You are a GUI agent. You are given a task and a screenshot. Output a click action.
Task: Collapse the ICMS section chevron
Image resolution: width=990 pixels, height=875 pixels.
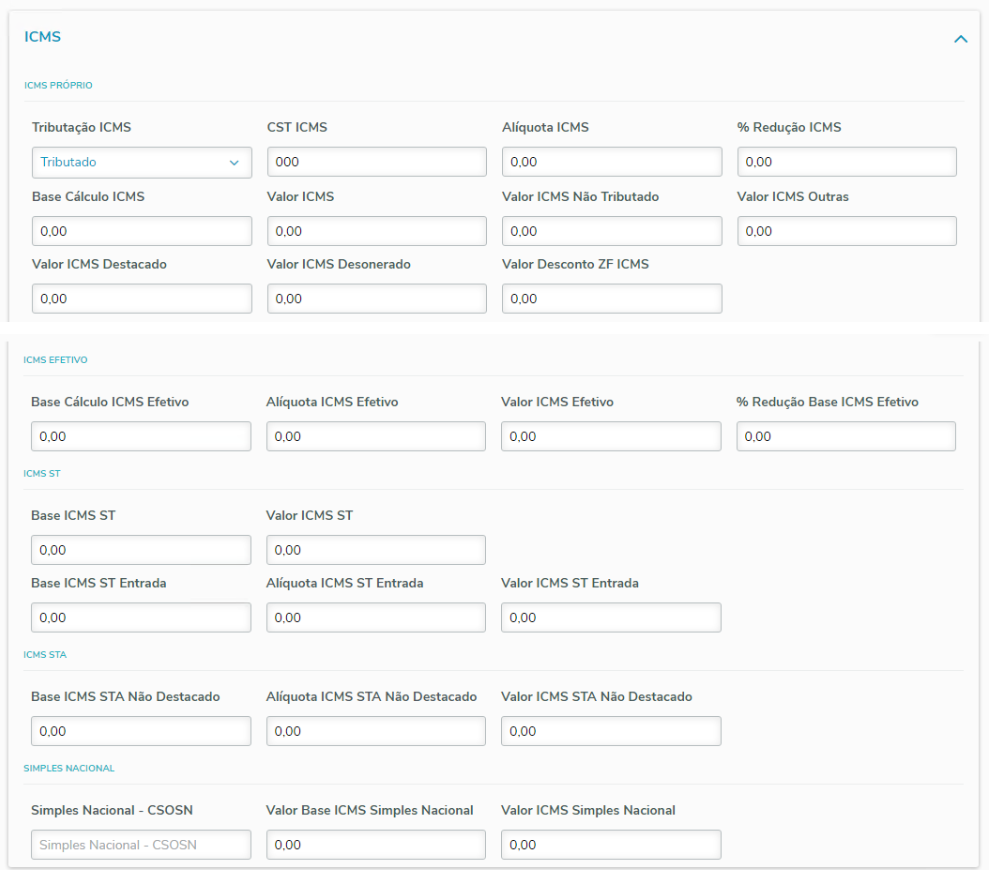coord(961,39)
